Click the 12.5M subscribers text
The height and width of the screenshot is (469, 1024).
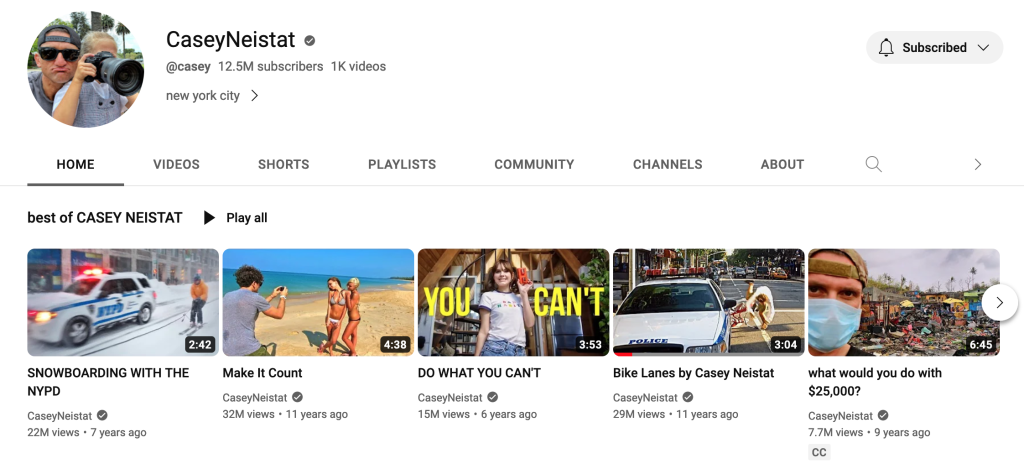[270, 67]
